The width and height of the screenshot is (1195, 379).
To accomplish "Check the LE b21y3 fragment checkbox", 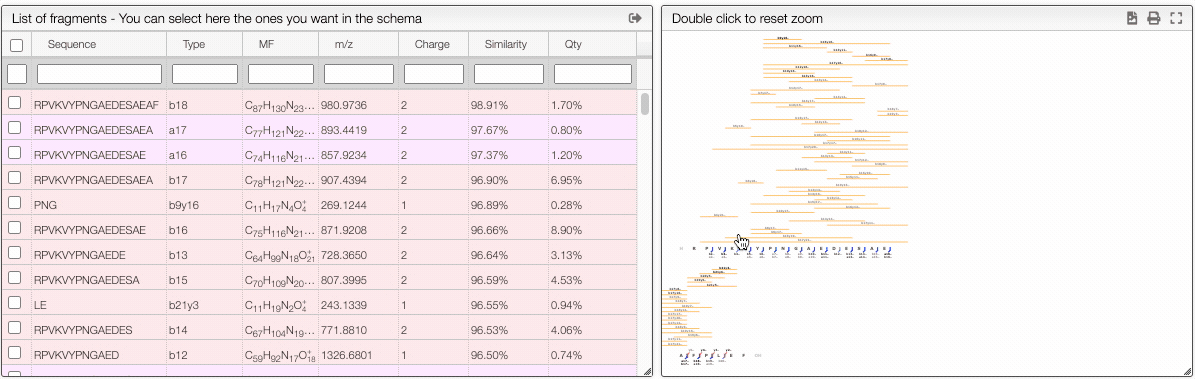I will 14,303.
